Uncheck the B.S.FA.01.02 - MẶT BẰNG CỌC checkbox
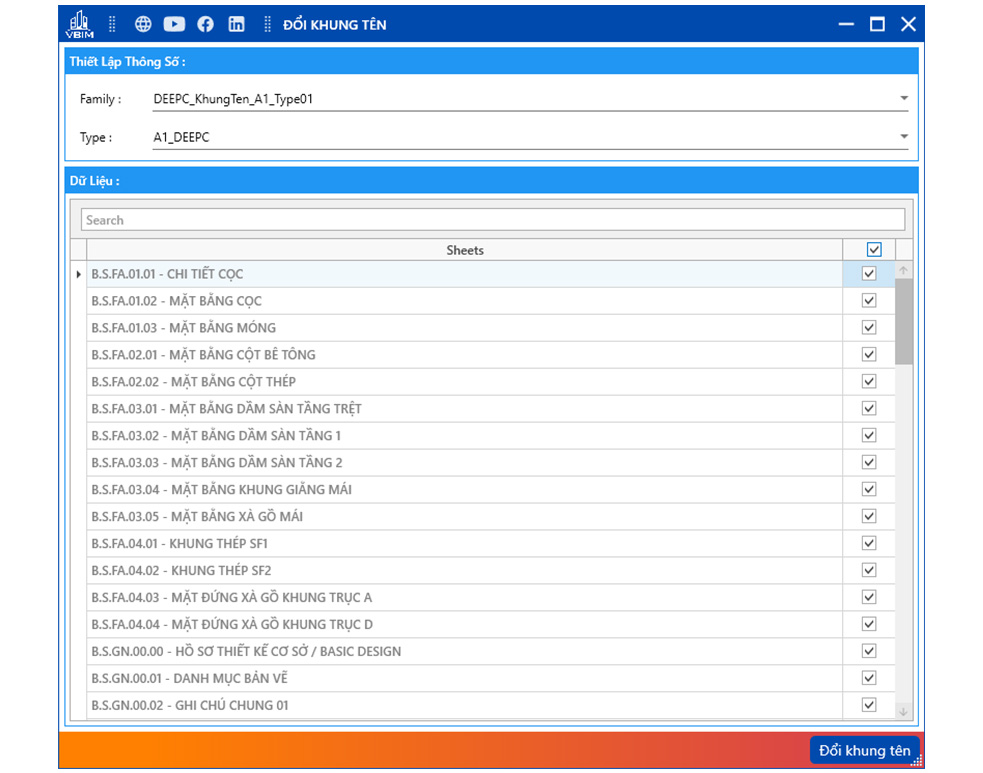Viewport: 983px width, 773px height. point(869,301)
